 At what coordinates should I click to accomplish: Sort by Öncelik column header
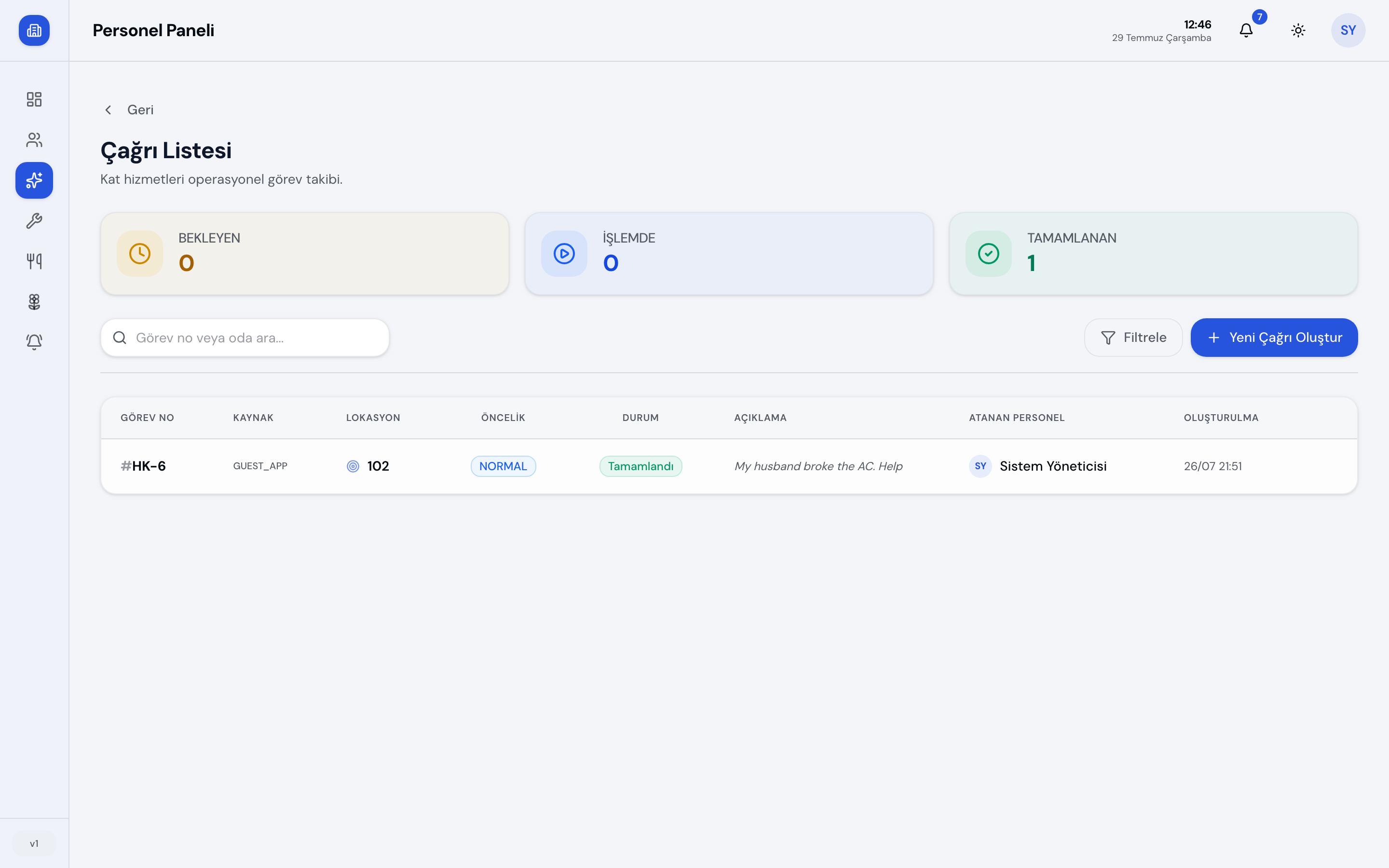coord(503,417)
